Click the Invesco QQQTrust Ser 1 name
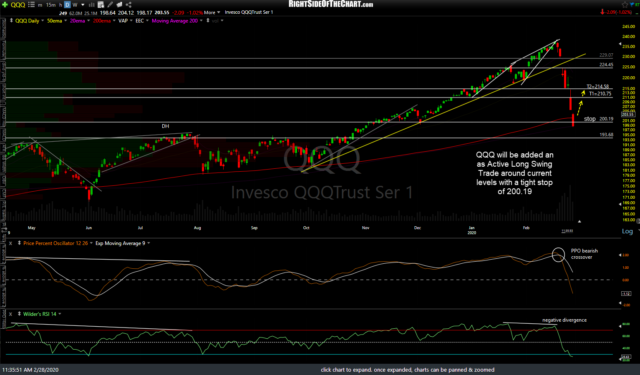This screenshot has width=640, height=375. click(249, 13)
